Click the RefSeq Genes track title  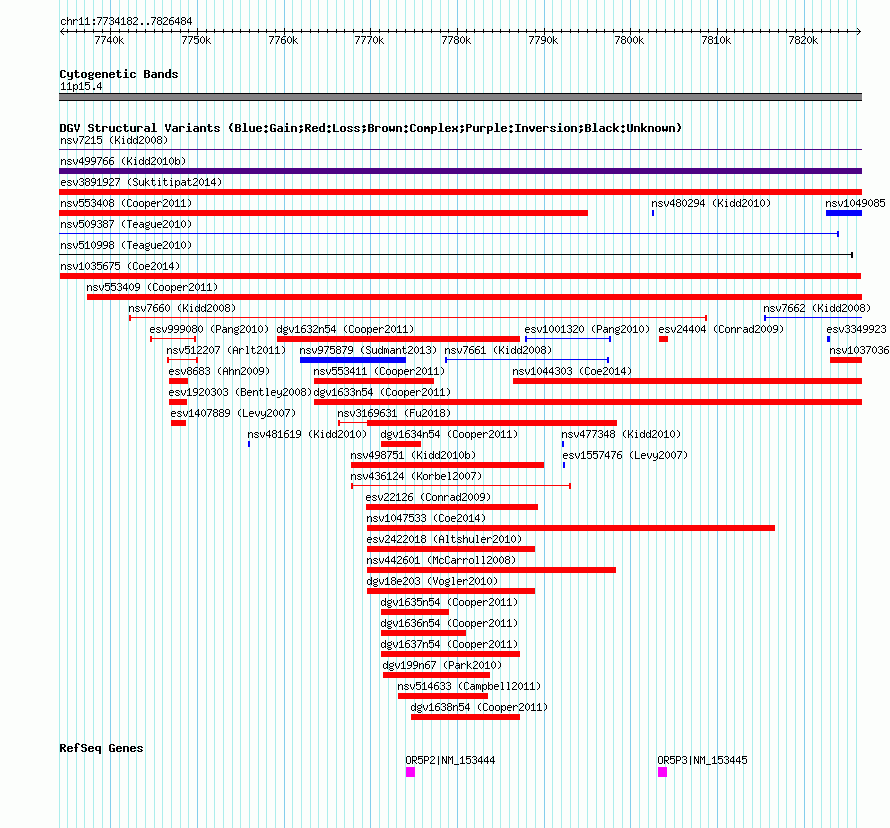(102, 748)
